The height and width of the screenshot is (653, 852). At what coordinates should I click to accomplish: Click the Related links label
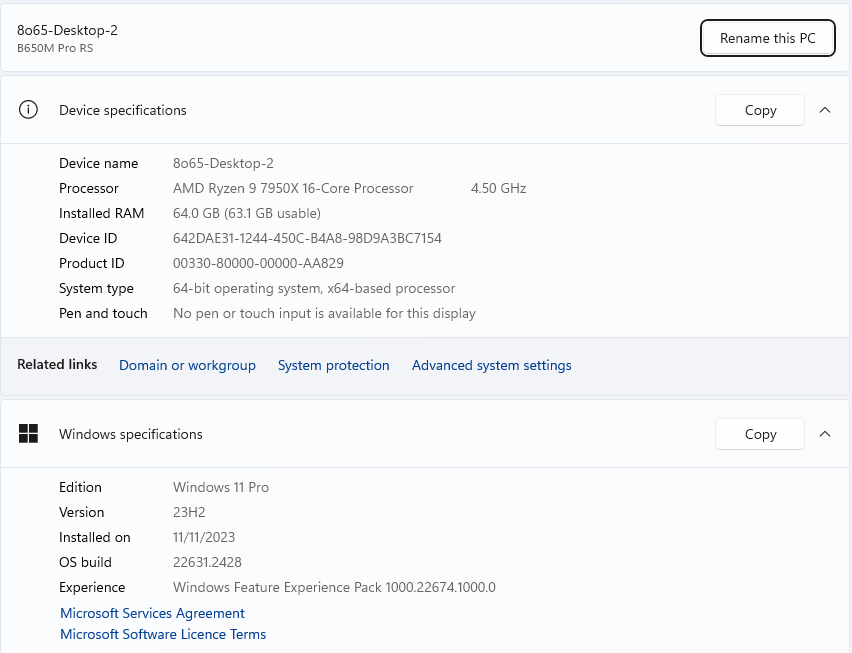(x=57, y=364)
